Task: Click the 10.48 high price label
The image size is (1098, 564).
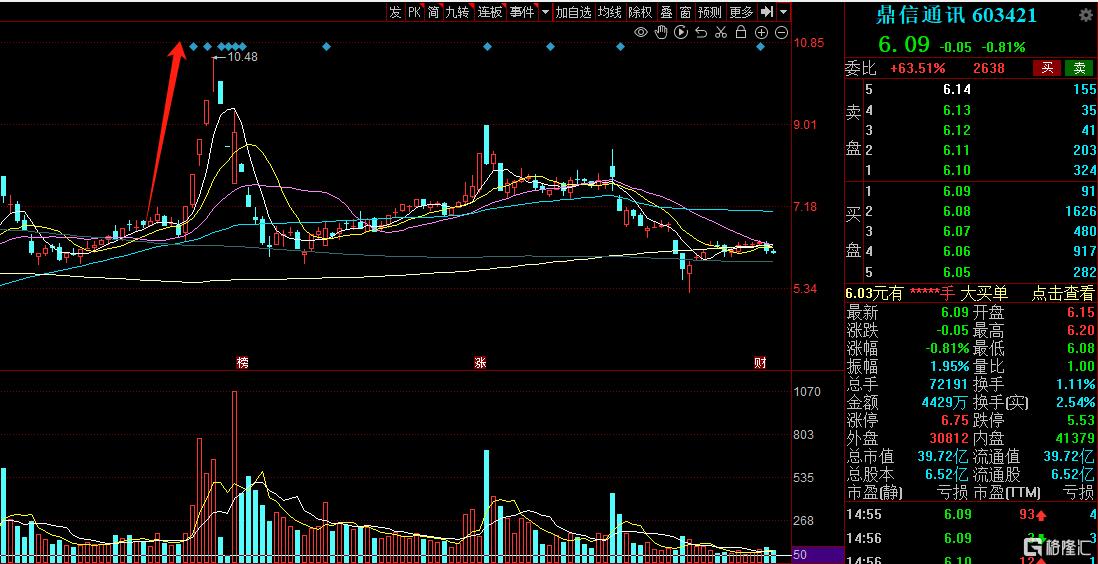Action: pos(242,57)
